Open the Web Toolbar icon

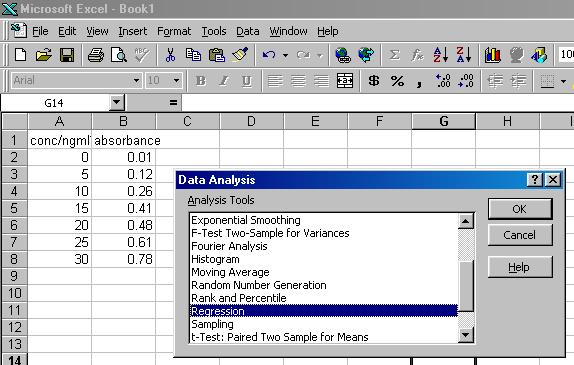point(366,55)
